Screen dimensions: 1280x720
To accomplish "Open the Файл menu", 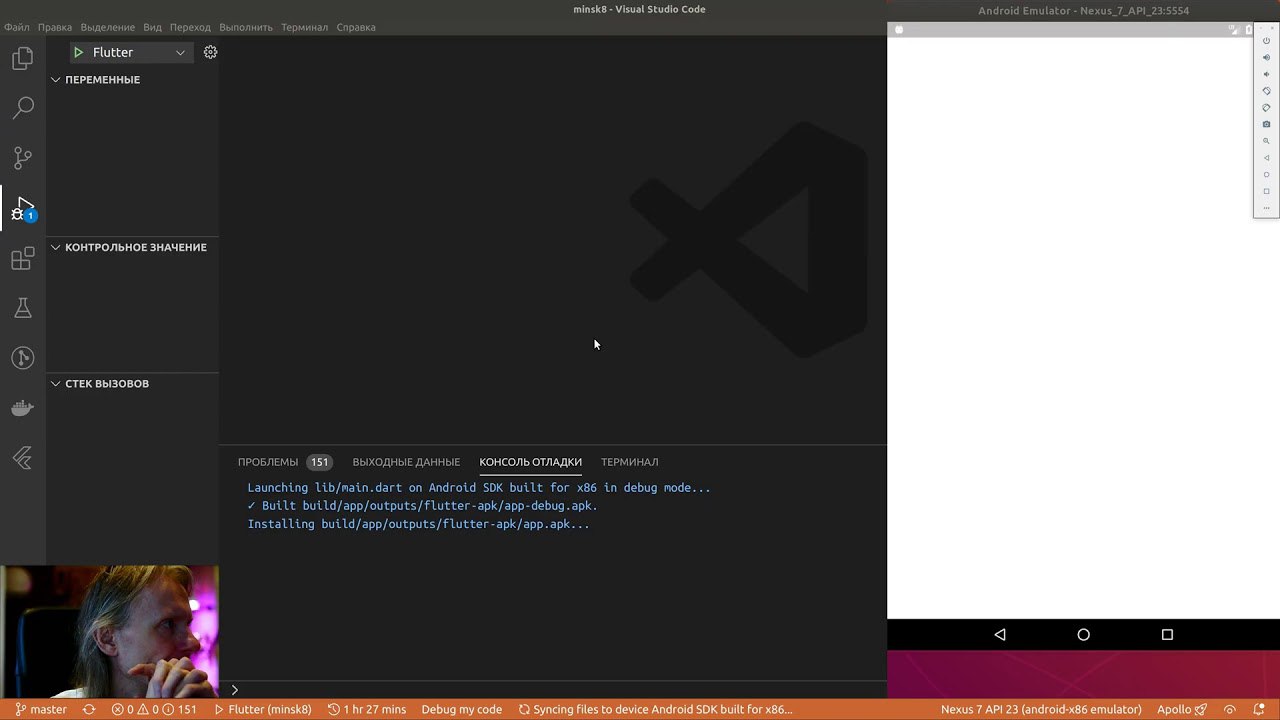I will tap(17, 27).
